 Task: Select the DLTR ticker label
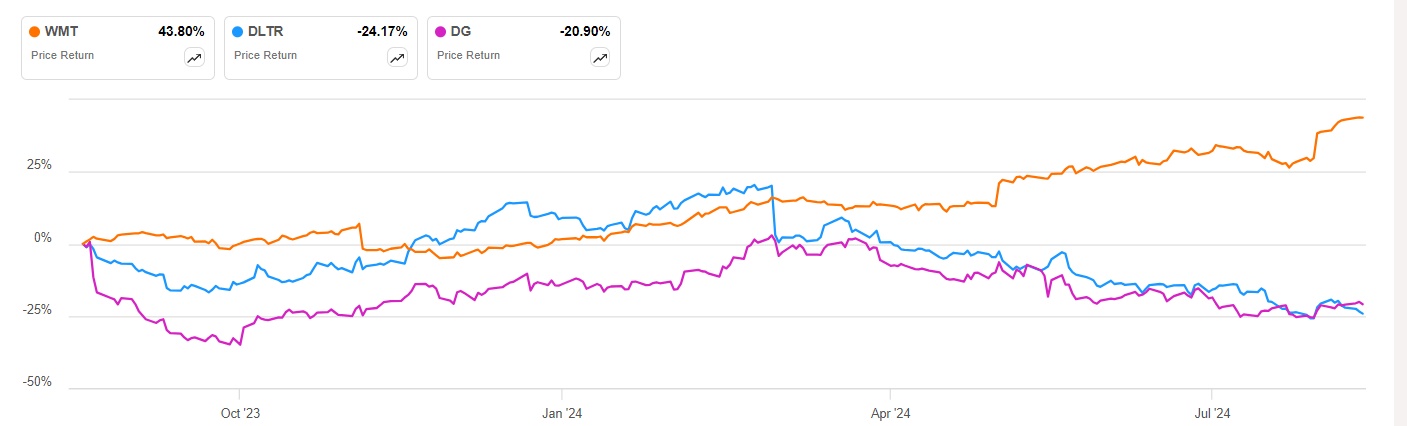(267, 32)
